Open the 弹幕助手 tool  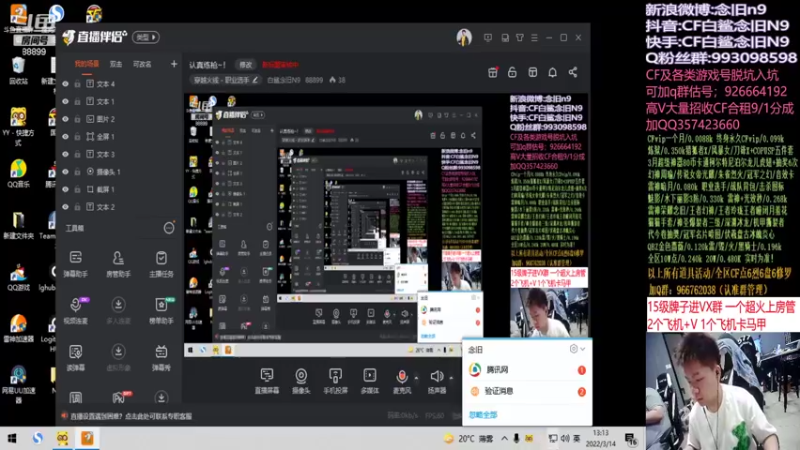point(76,264)
